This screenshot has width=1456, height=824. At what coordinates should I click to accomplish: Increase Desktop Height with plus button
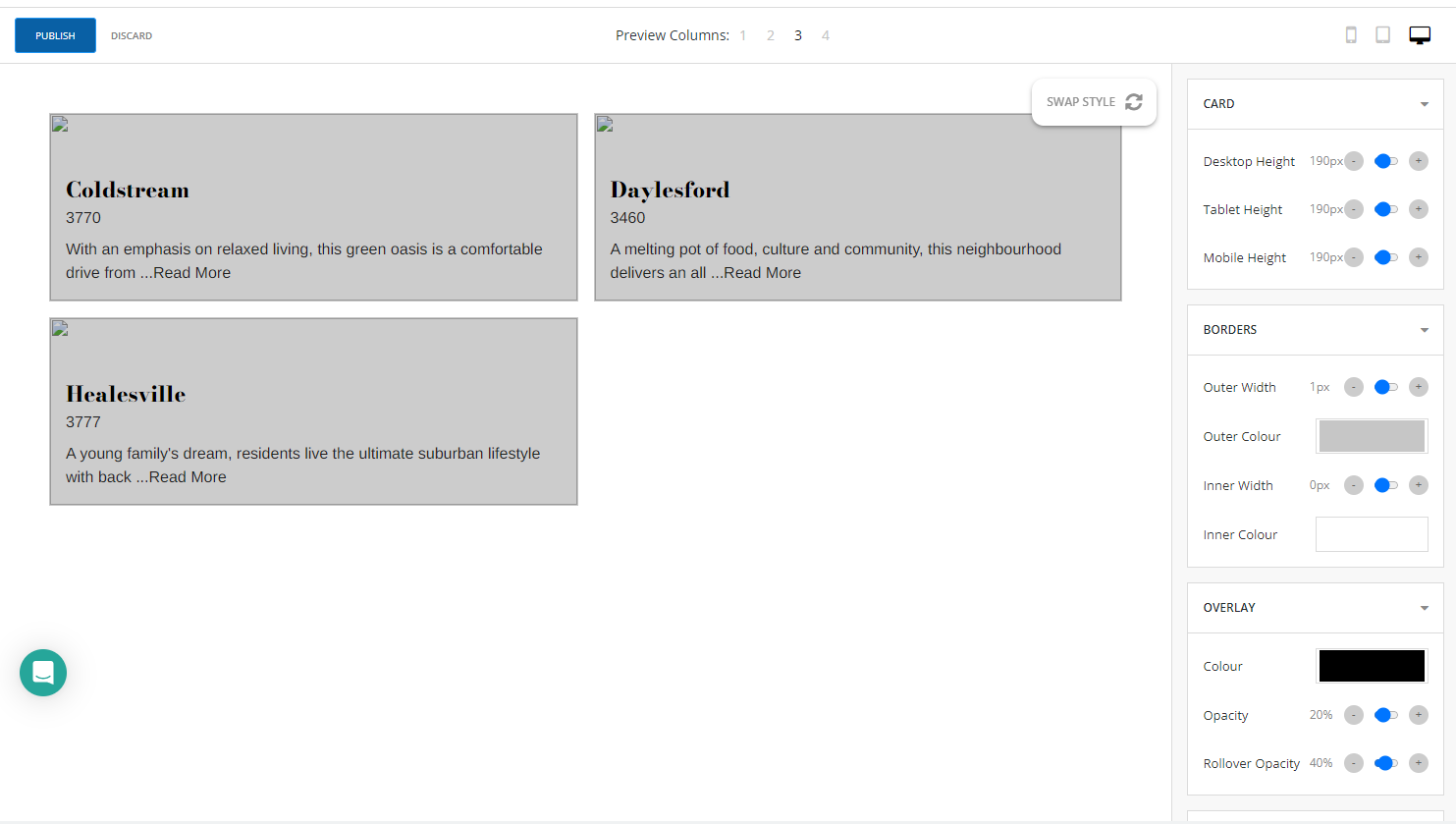click(x=1419, y=161)
